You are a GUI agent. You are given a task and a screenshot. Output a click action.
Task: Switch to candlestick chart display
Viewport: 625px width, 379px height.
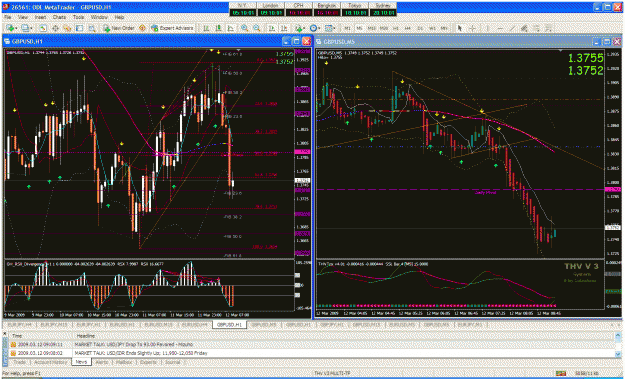(218, 28)
